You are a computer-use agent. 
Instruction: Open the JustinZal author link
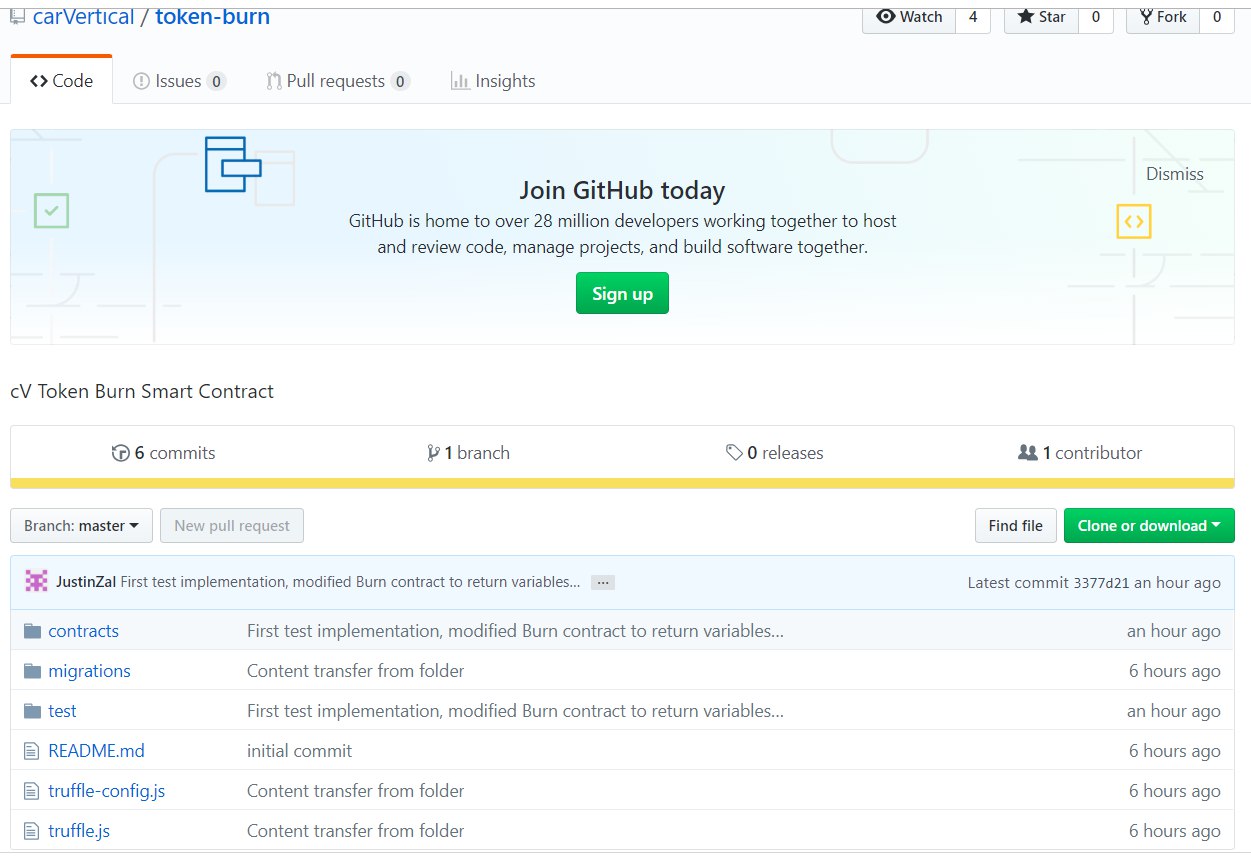click(86, 582)
